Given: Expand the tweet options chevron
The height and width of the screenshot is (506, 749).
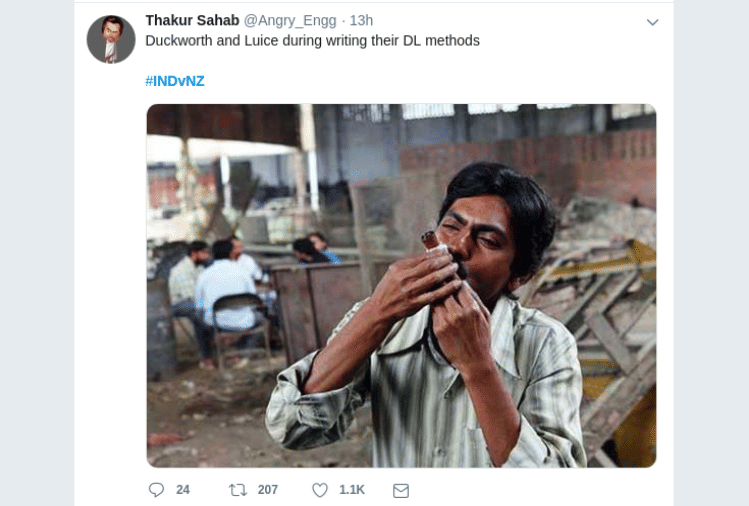Looking at the screenshot, I should pyautogui.click(x=652, y=22).
